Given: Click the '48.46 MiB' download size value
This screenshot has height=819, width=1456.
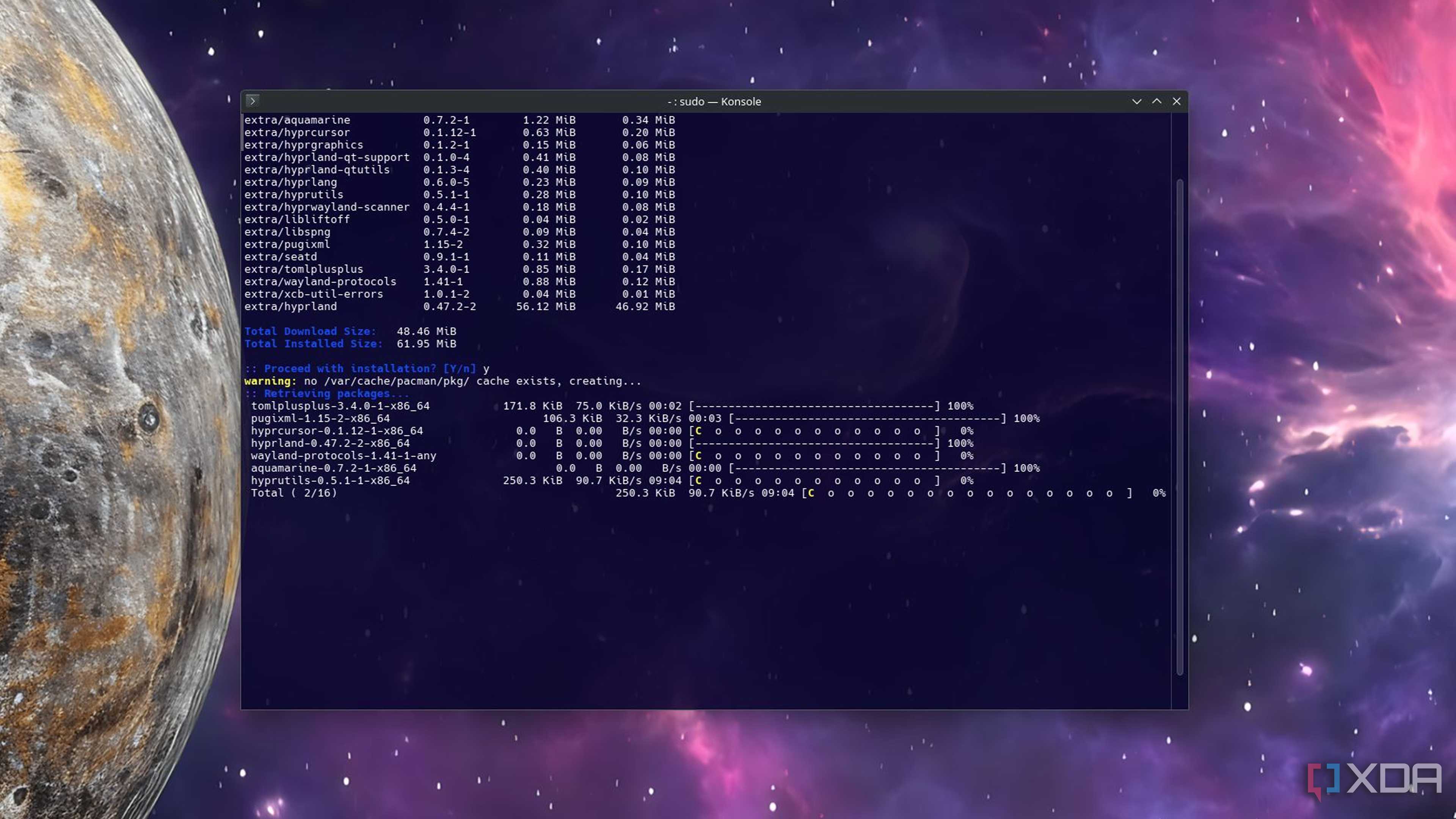Looking at the screenshot, I should pos(427,331).
